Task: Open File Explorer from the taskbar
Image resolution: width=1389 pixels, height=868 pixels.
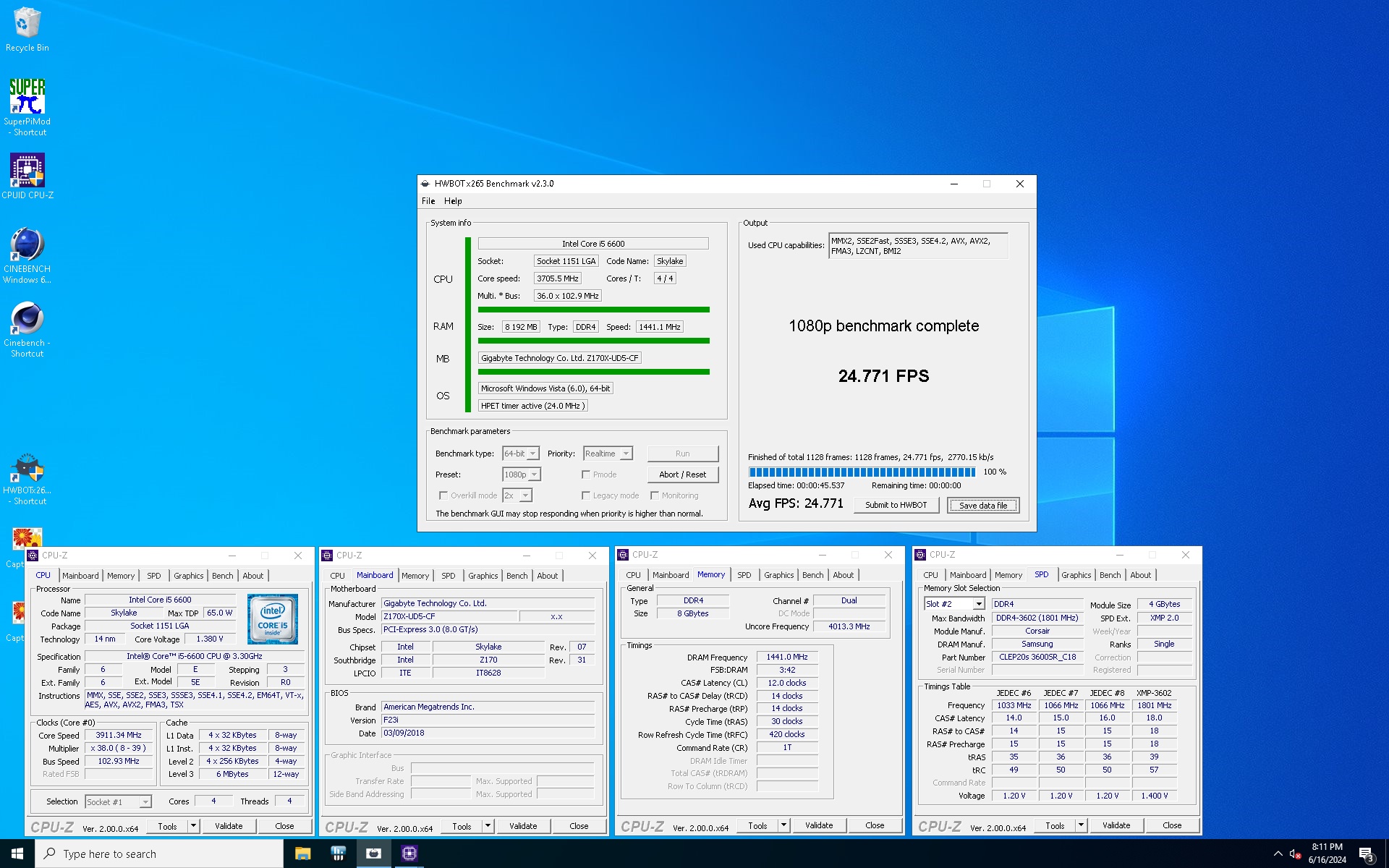Action: tap(302, 854)
